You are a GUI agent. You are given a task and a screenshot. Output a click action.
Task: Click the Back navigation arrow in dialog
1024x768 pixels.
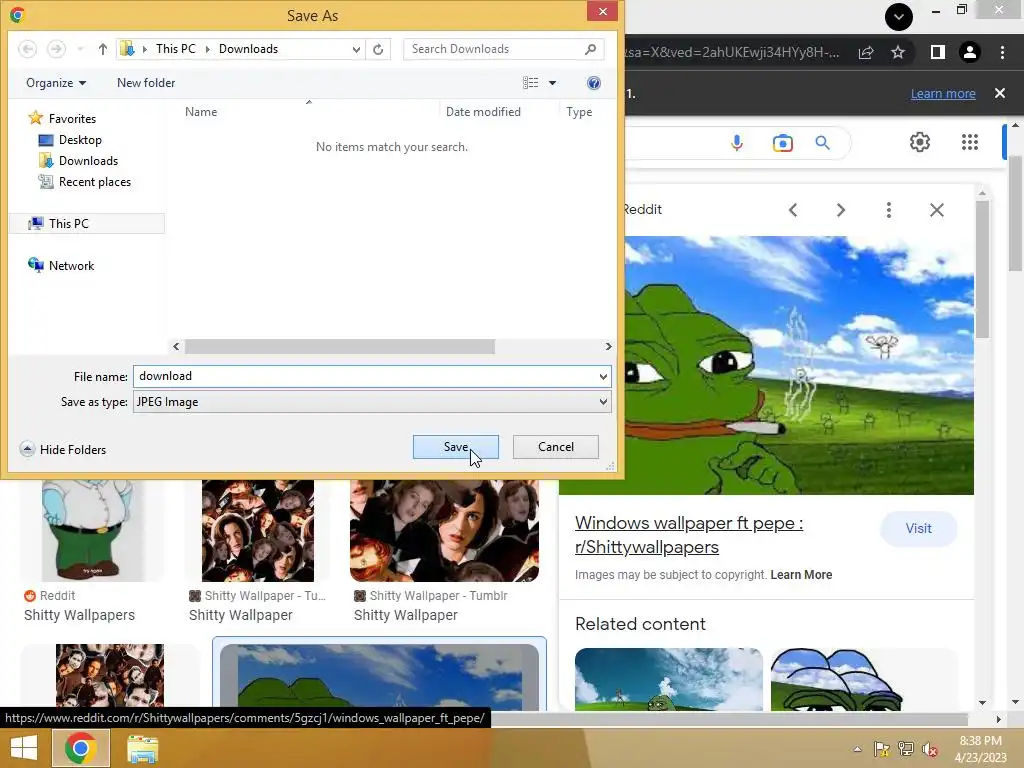(27, 49)
